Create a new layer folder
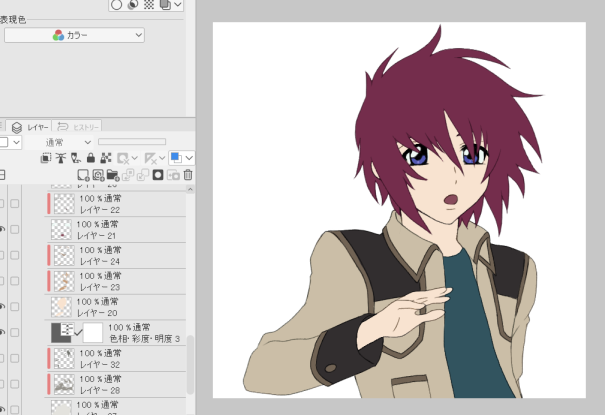 113,175
